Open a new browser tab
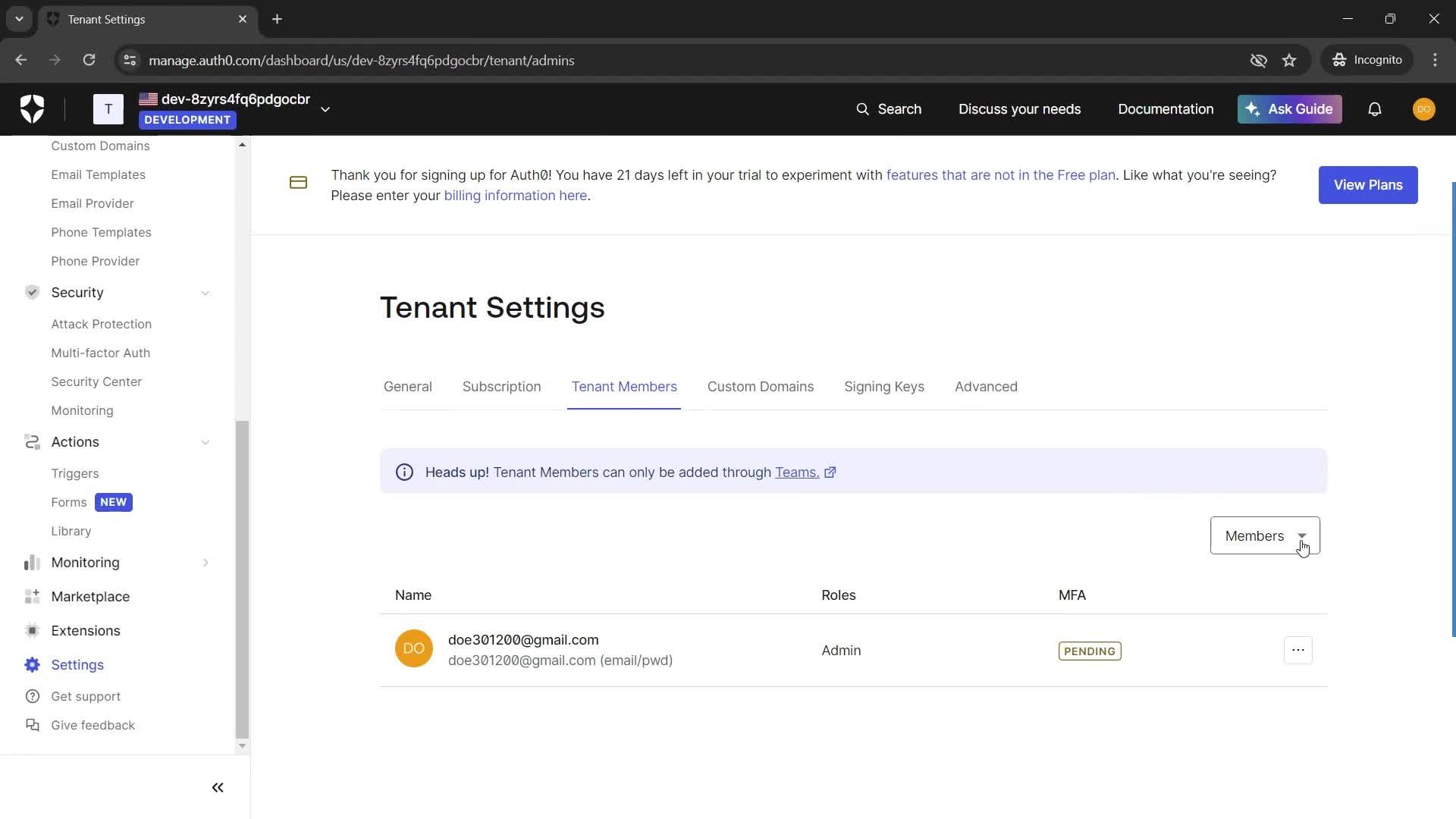Viewport: 1456px width, 819px height. tap(277, 19)
